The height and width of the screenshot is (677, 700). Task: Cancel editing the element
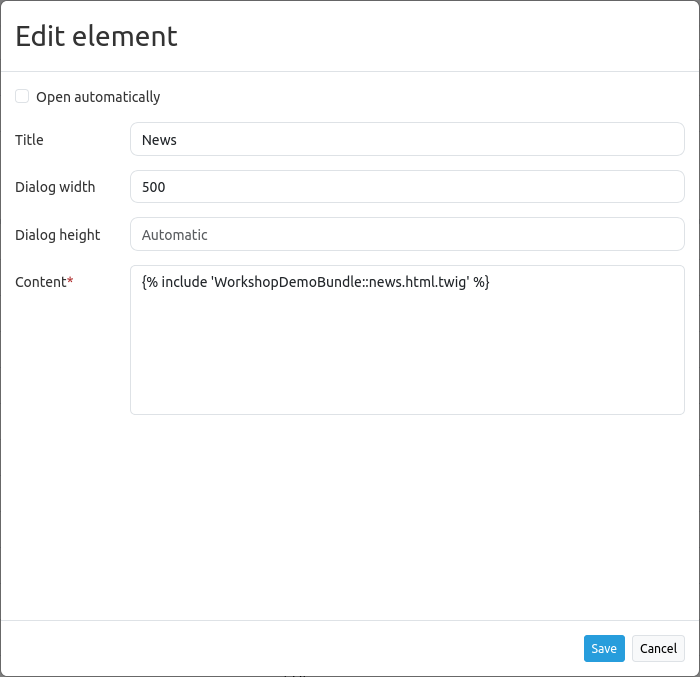point(658,648)
